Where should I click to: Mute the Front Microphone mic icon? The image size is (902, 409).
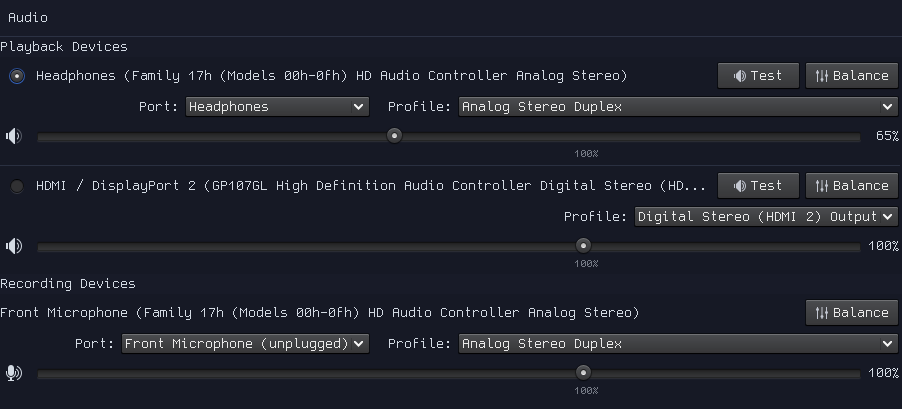[14, 373]
